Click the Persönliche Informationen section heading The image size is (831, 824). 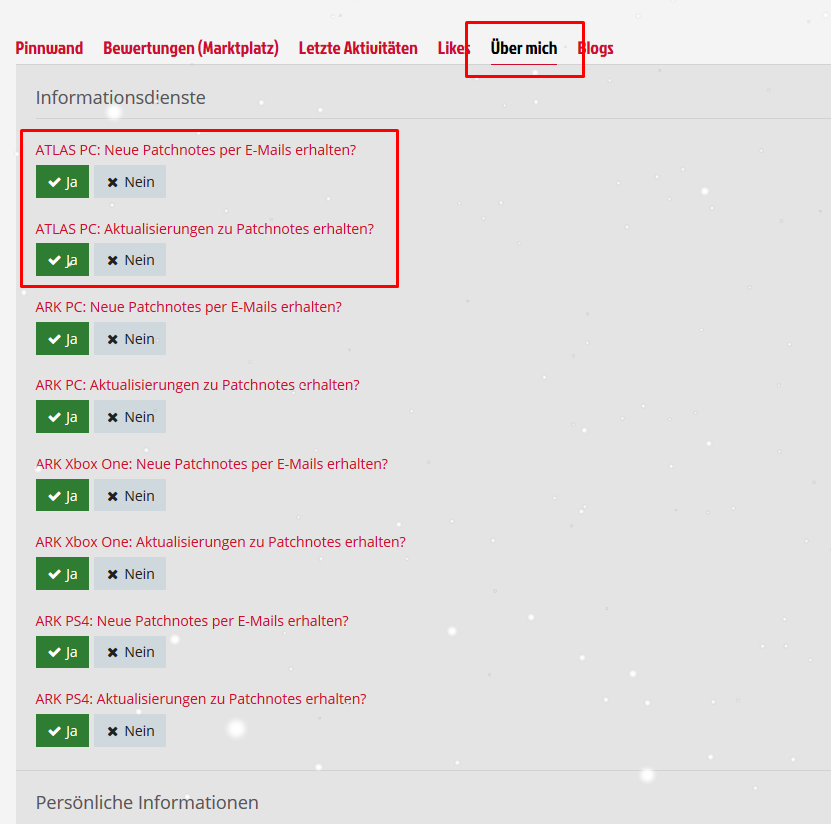point(147,802)
